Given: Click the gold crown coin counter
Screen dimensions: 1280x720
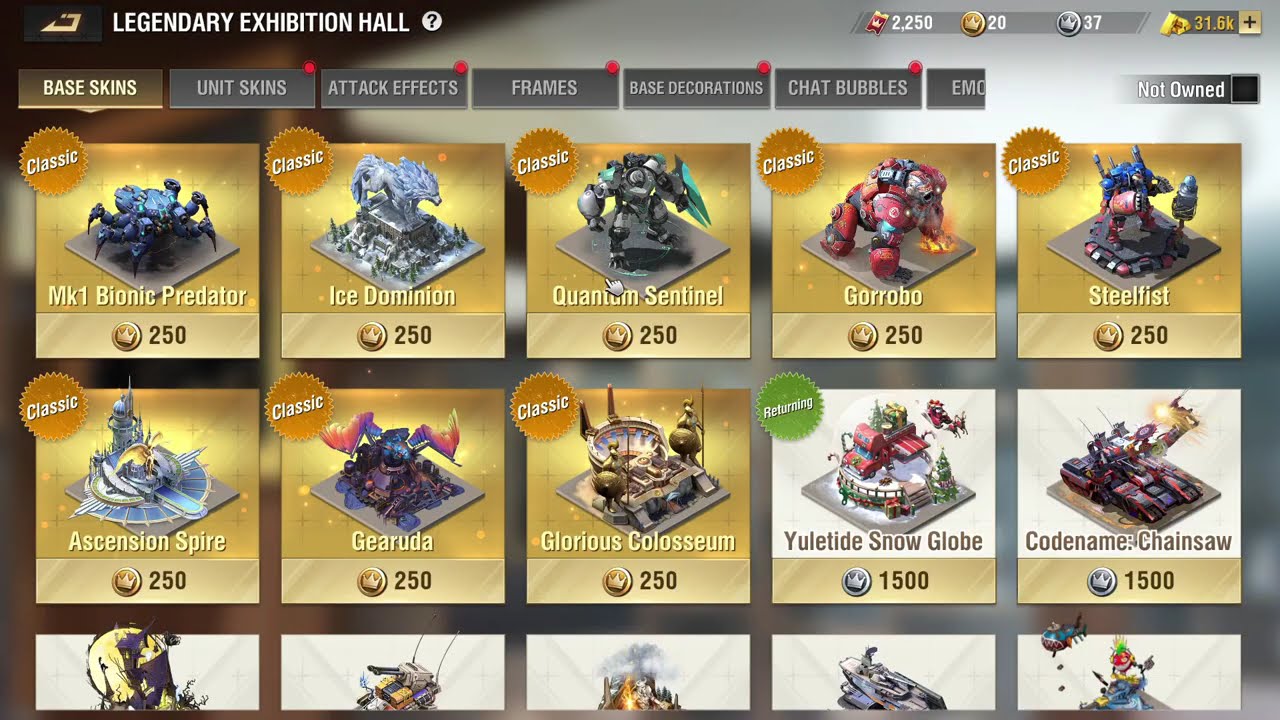Looking at the screenshot, I should click(983, 23).
